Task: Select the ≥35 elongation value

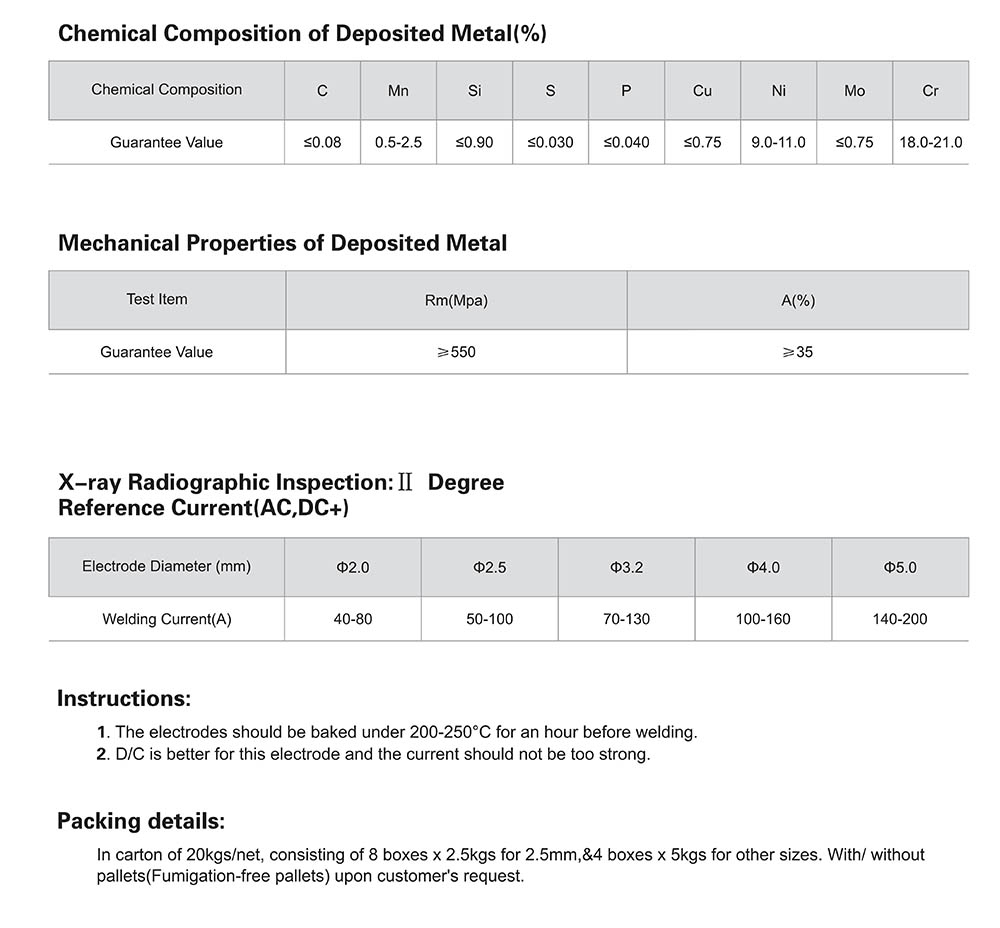Action: [x=798, y=352]
